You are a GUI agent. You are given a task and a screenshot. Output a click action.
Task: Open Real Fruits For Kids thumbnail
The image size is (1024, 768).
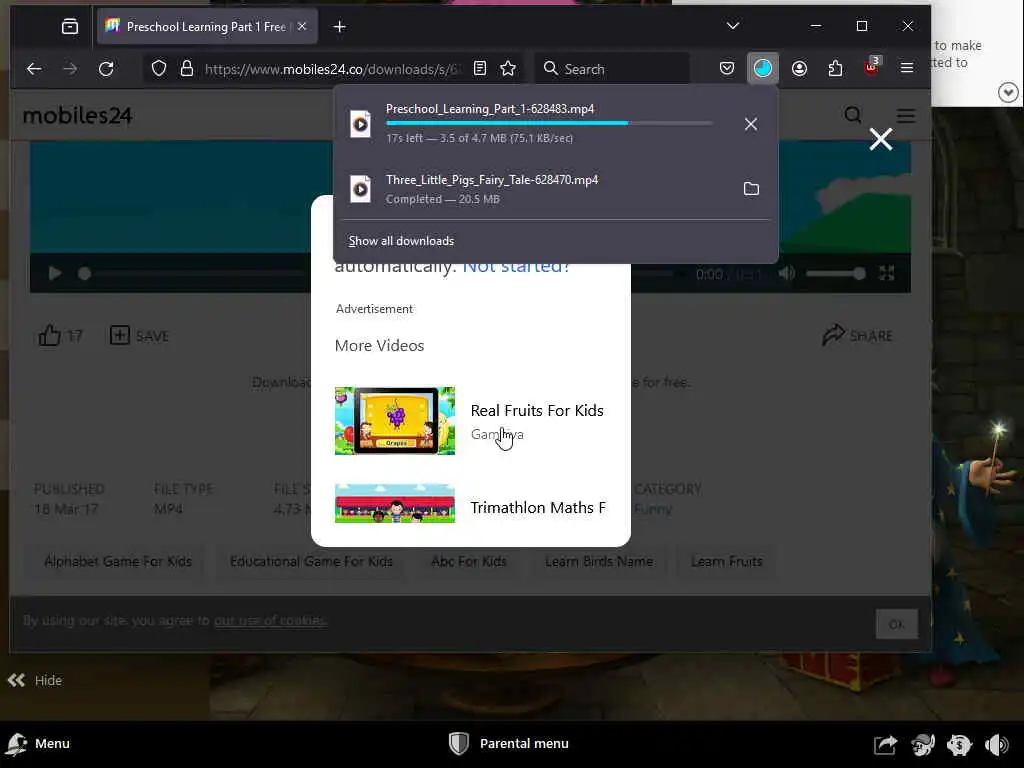(394, 421)
